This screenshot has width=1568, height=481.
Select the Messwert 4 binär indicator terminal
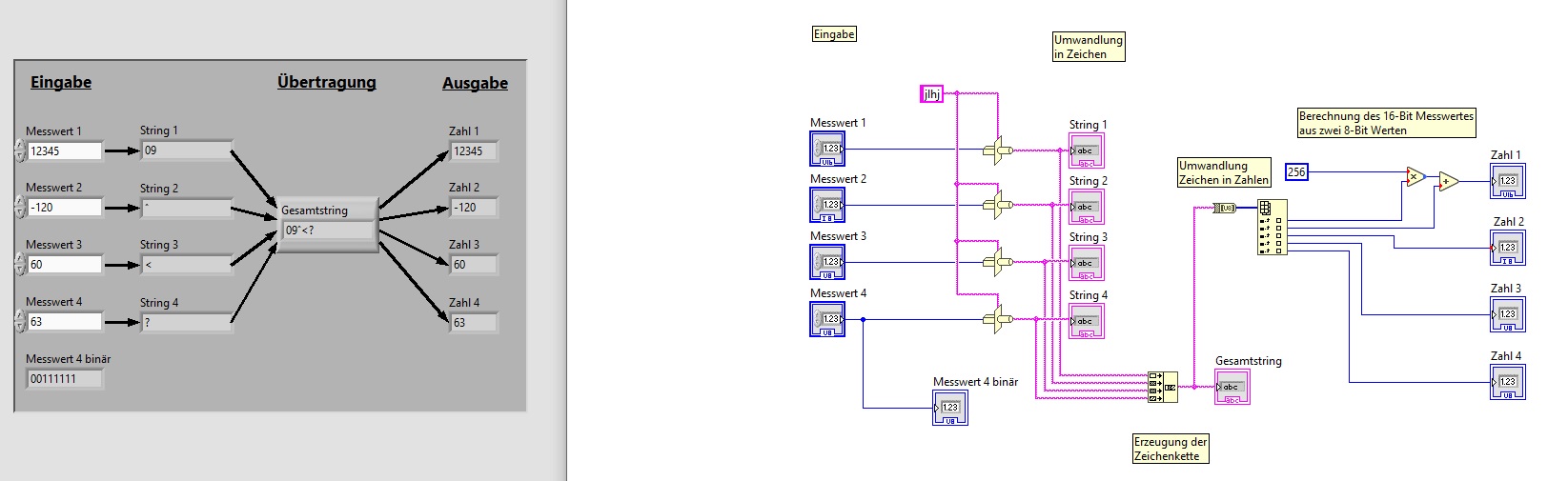pyautogui.click(x=950, y=407)
